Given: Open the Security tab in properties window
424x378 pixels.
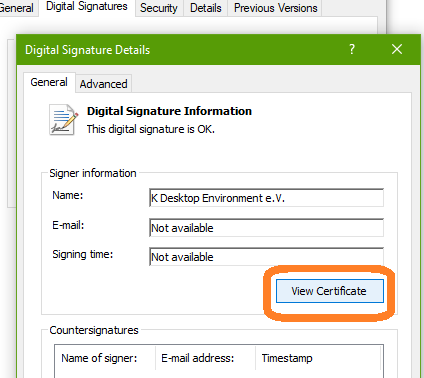Looking at the screenshot, I should [159, 8].
